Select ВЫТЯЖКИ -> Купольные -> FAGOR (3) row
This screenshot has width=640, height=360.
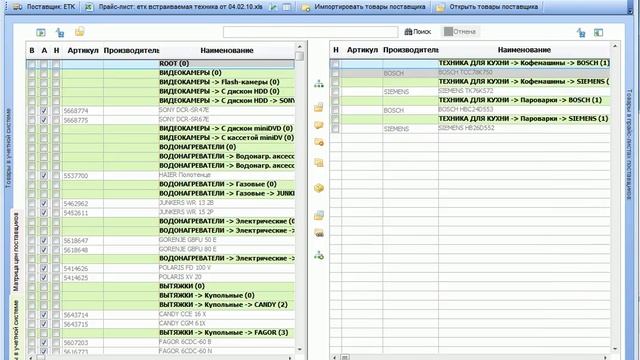160,333
